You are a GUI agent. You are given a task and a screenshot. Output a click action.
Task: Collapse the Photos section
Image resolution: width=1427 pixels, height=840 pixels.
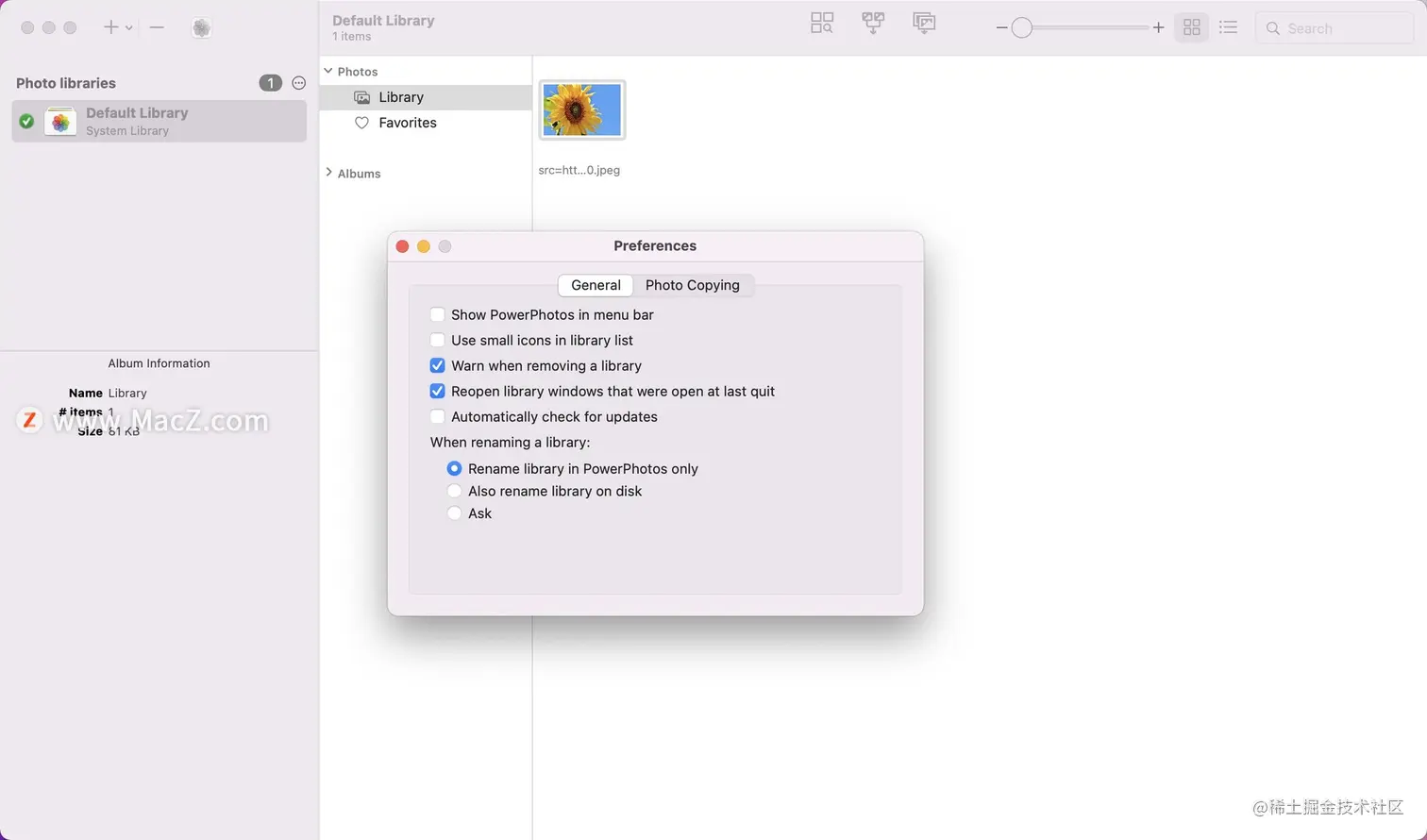328,71
